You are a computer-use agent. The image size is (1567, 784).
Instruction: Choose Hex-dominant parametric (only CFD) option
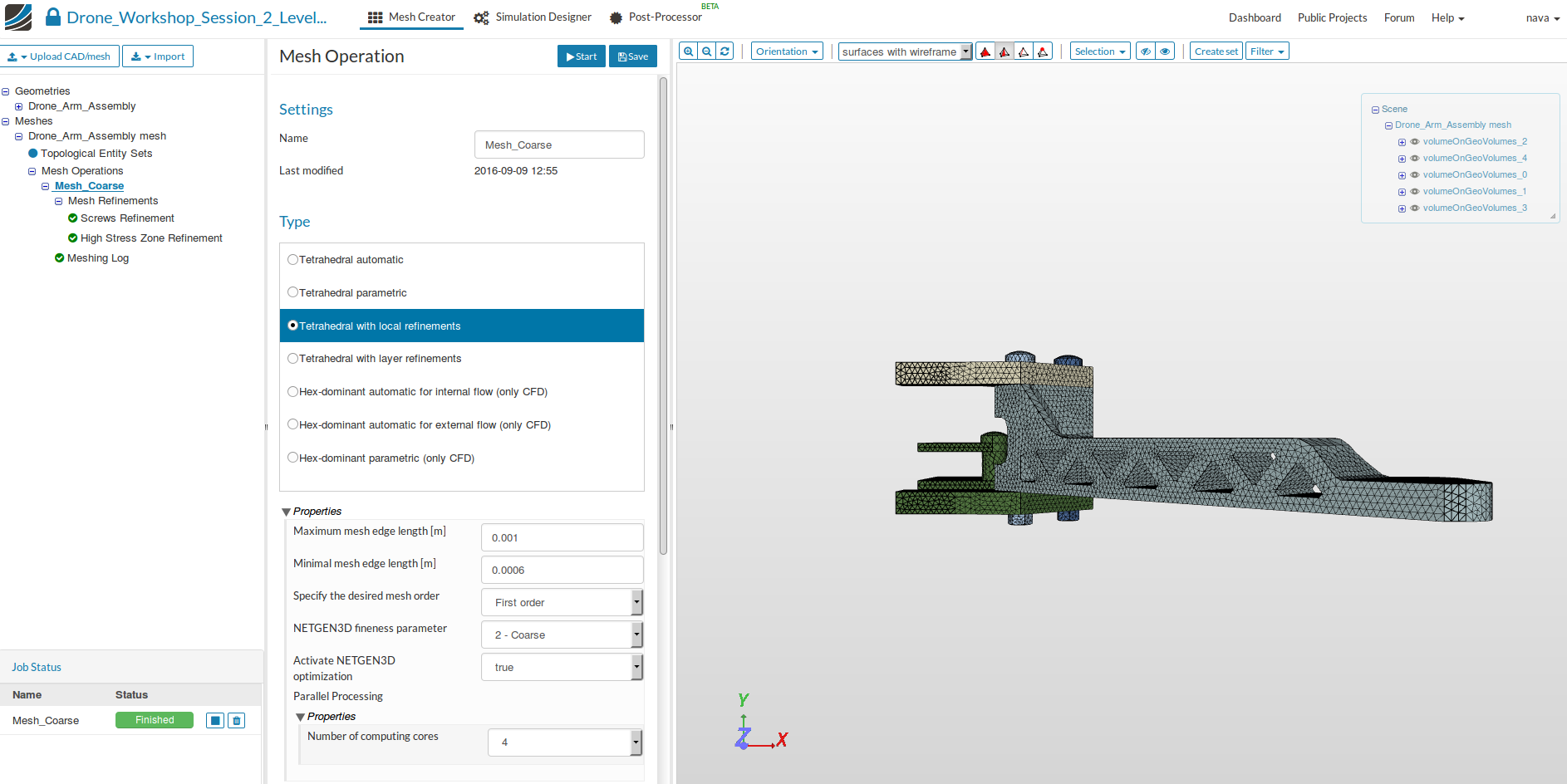click(x=292, y=458)
